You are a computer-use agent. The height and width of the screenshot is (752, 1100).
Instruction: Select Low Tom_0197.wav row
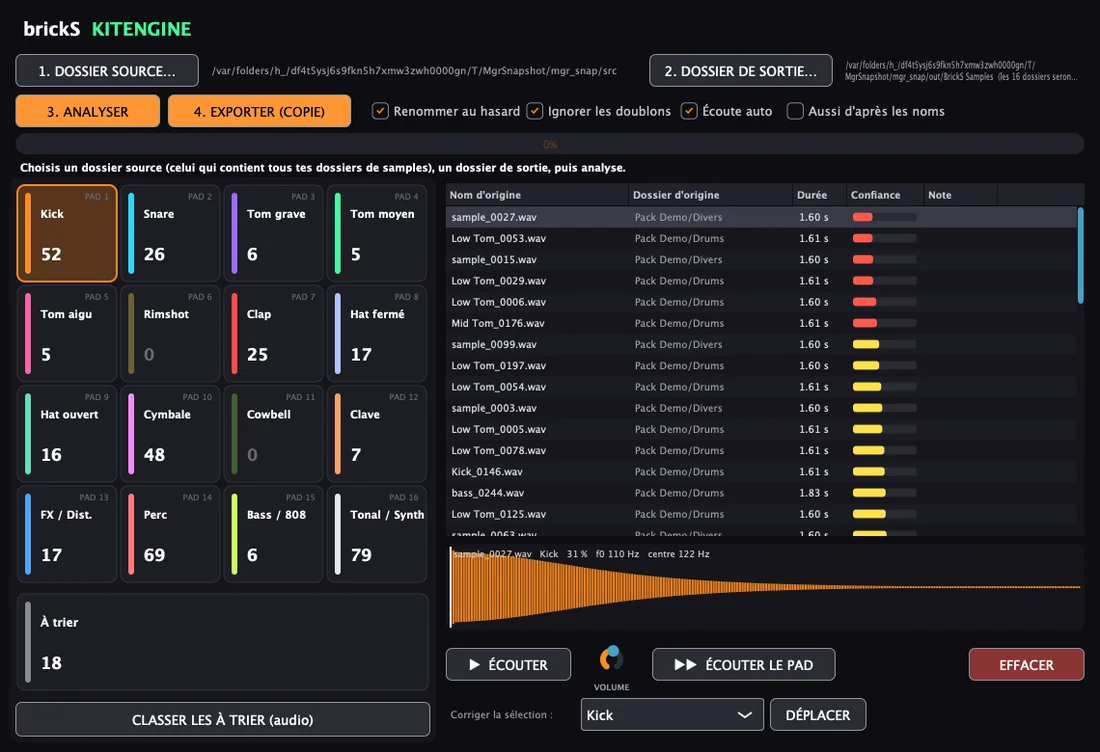coord(761,365)
